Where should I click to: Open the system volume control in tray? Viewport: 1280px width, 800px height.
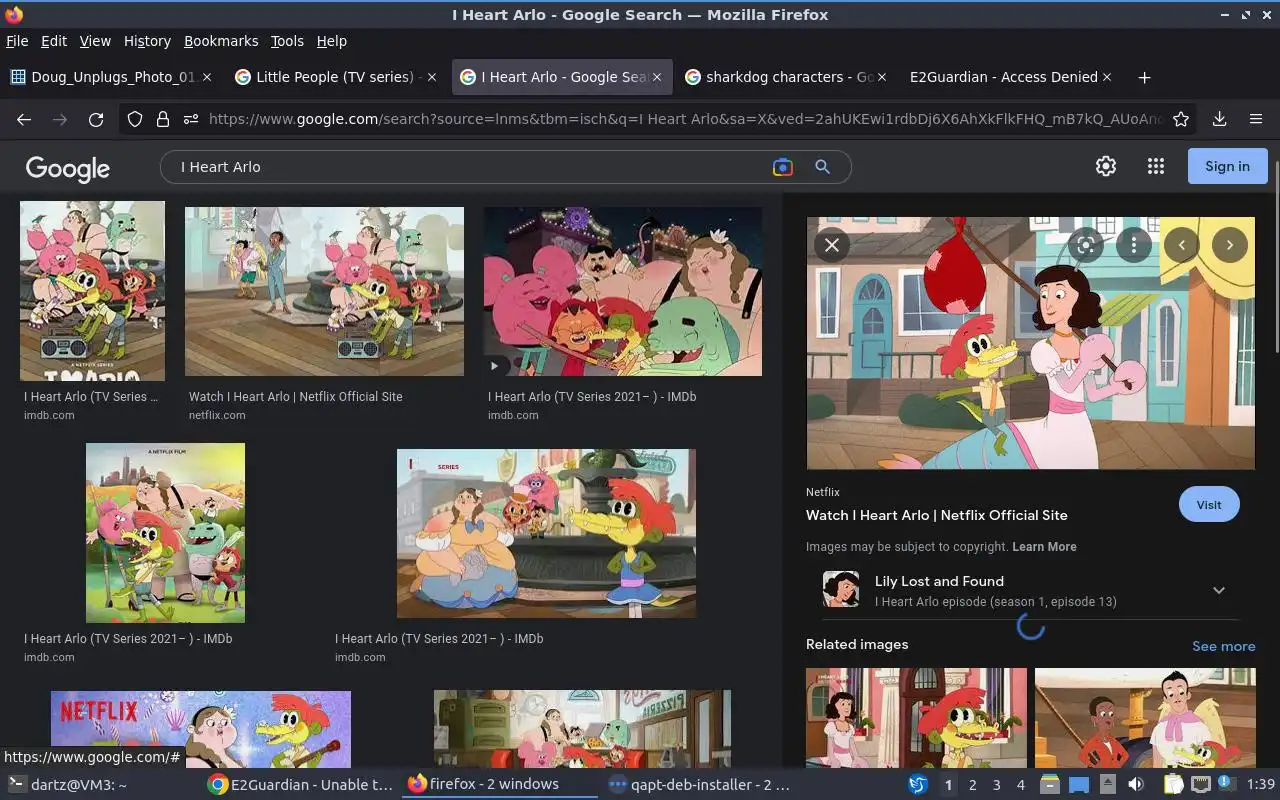pos(1136,784)
